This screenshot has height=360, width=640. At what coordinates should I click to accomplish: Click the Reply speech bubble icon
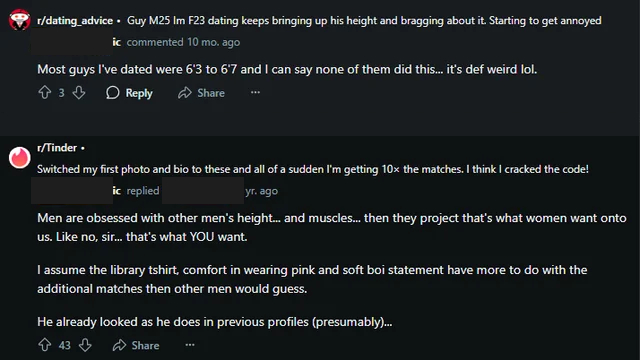[113, 93]
